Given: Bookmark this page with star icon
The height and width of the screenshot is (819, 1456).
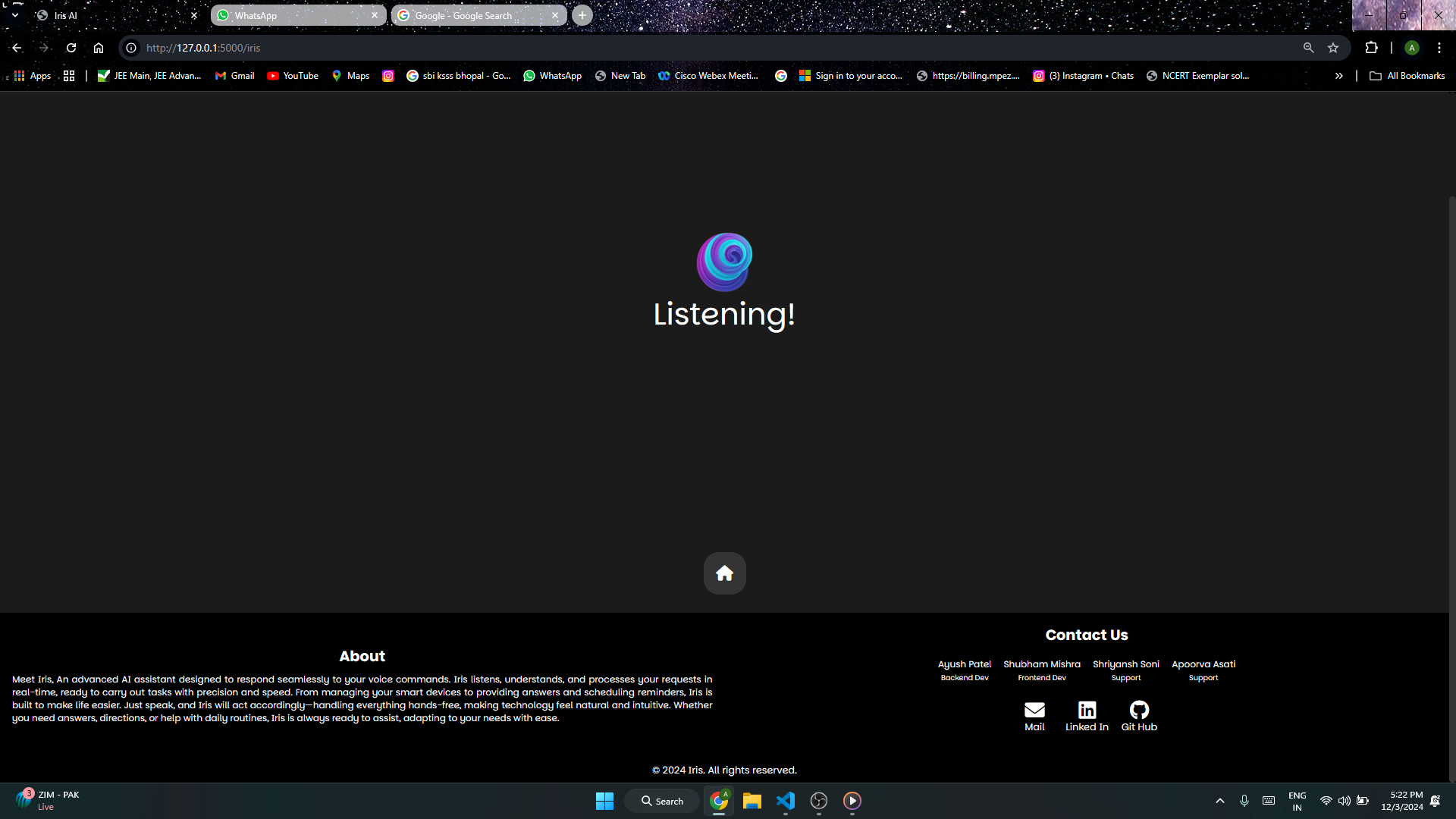Looking at the screenshot, I should [1333, 48].
